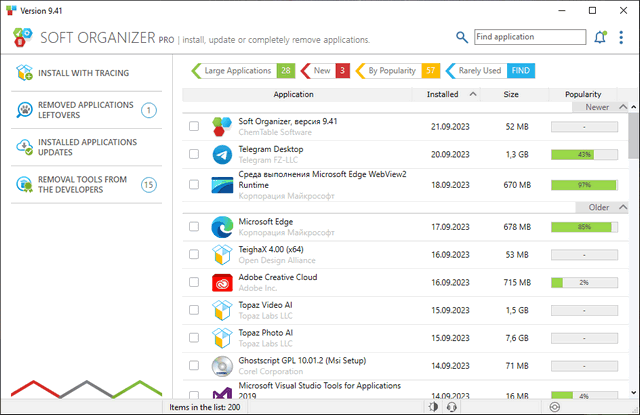This screenshot has width=640, height=415.
Task: Tick the Ghostscript GPL checkbox
Action: tap(194, 365)
